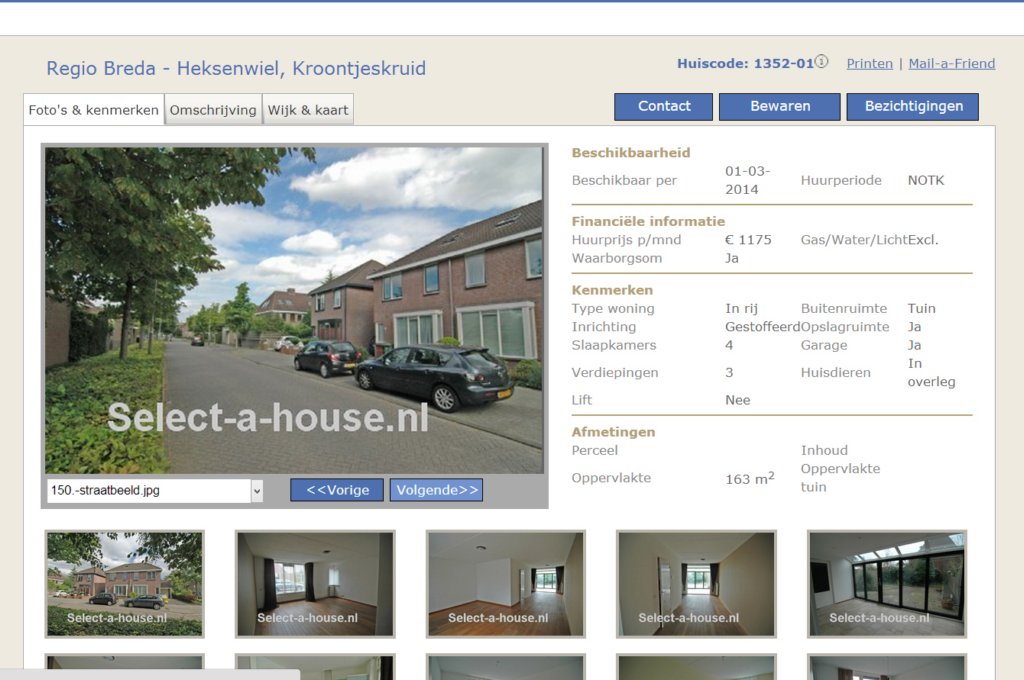Click the large street view main photo
The height and width of the screenshot is (680, 1024).
pyautogui.click(x=294, y=310)
